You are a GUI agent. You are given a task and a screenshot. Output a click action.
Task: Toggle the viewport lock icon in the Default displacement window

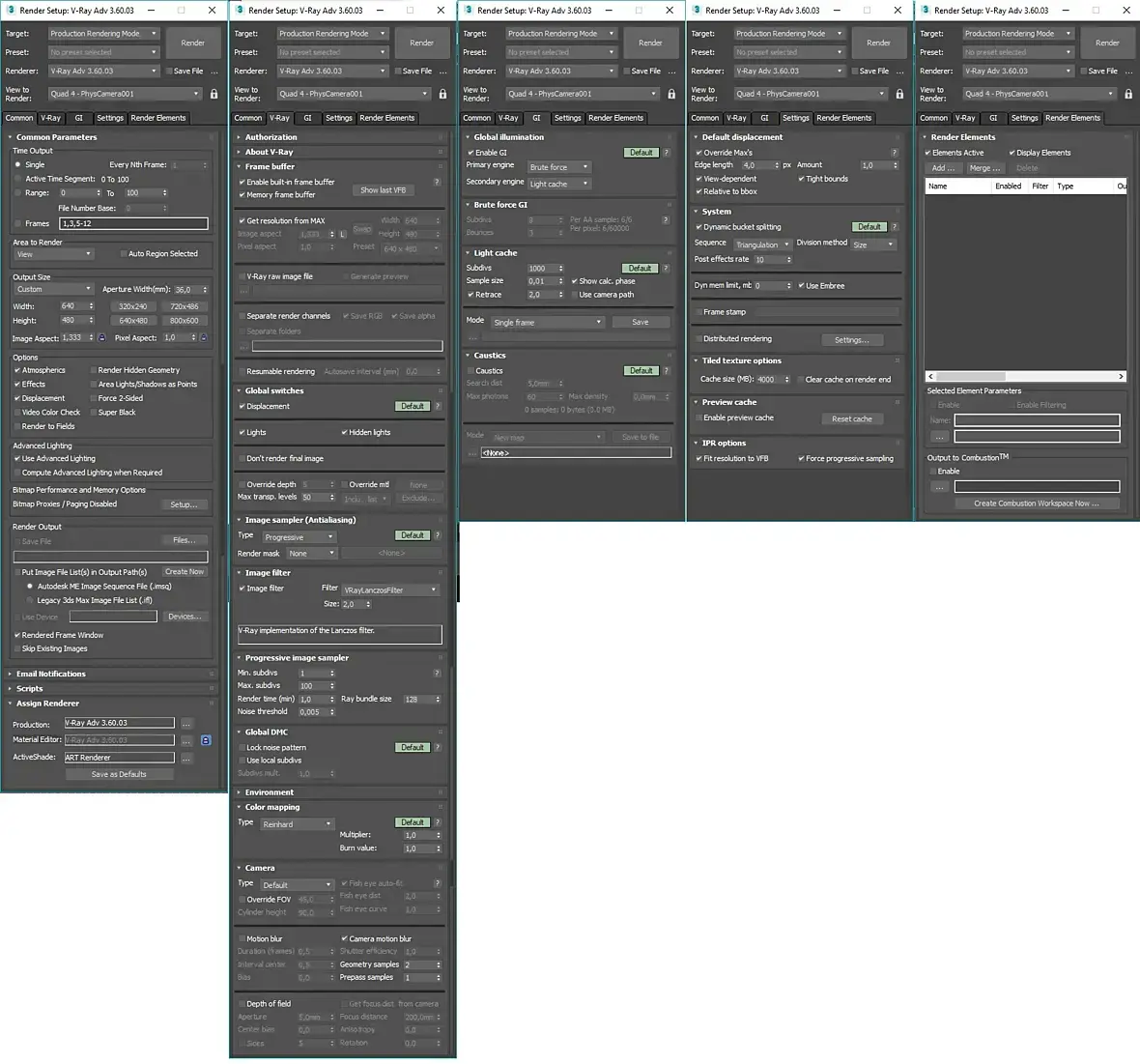point(900,94)
